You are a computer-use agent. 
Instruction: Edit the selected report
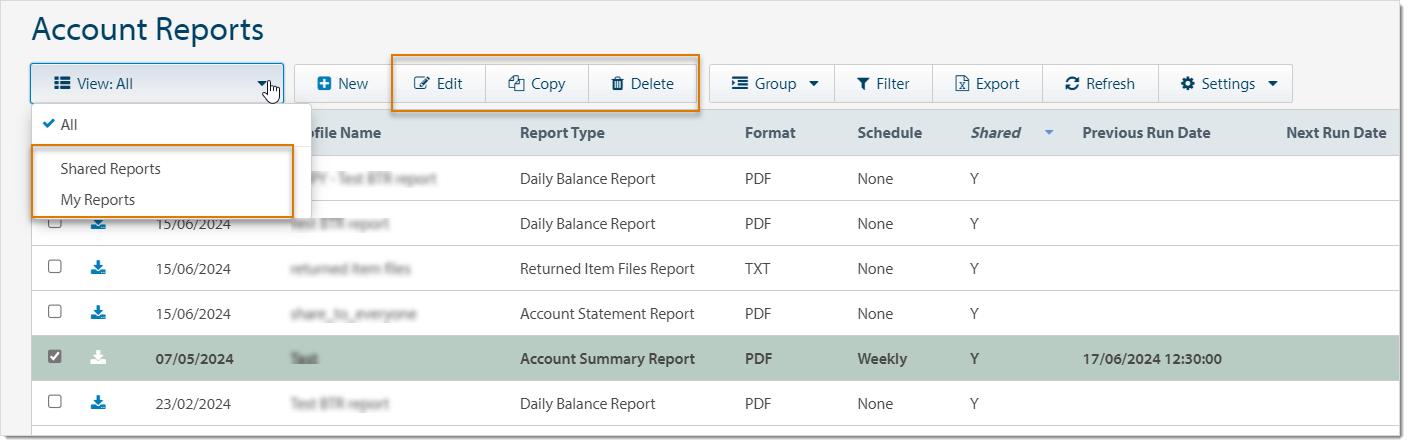click(439, 84)
